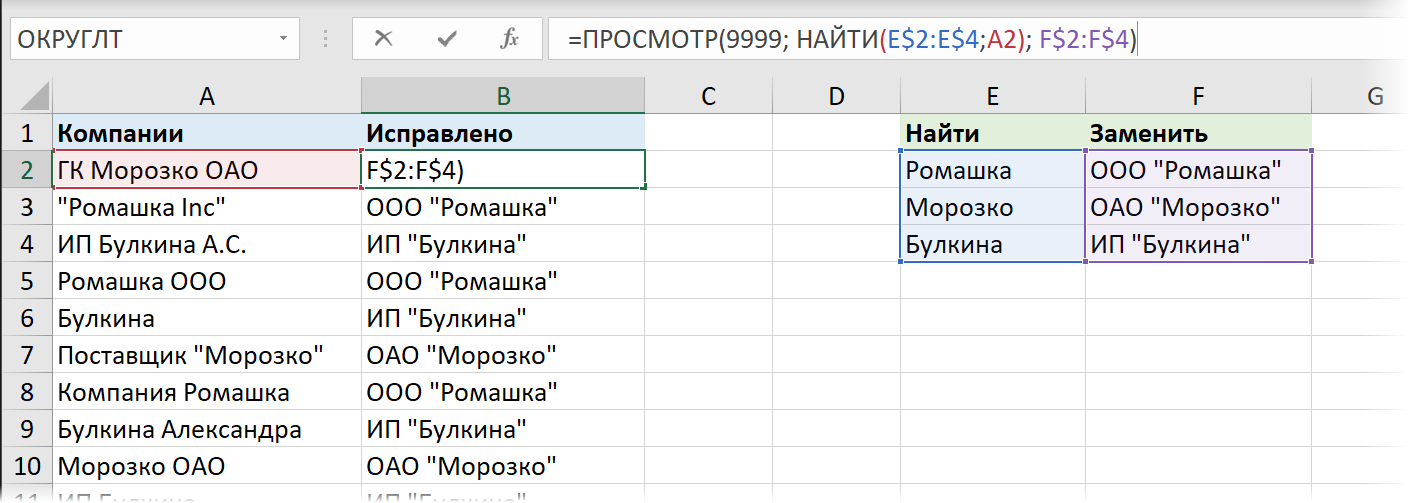
Task: Select row 8 header
Action: point(26,392)
